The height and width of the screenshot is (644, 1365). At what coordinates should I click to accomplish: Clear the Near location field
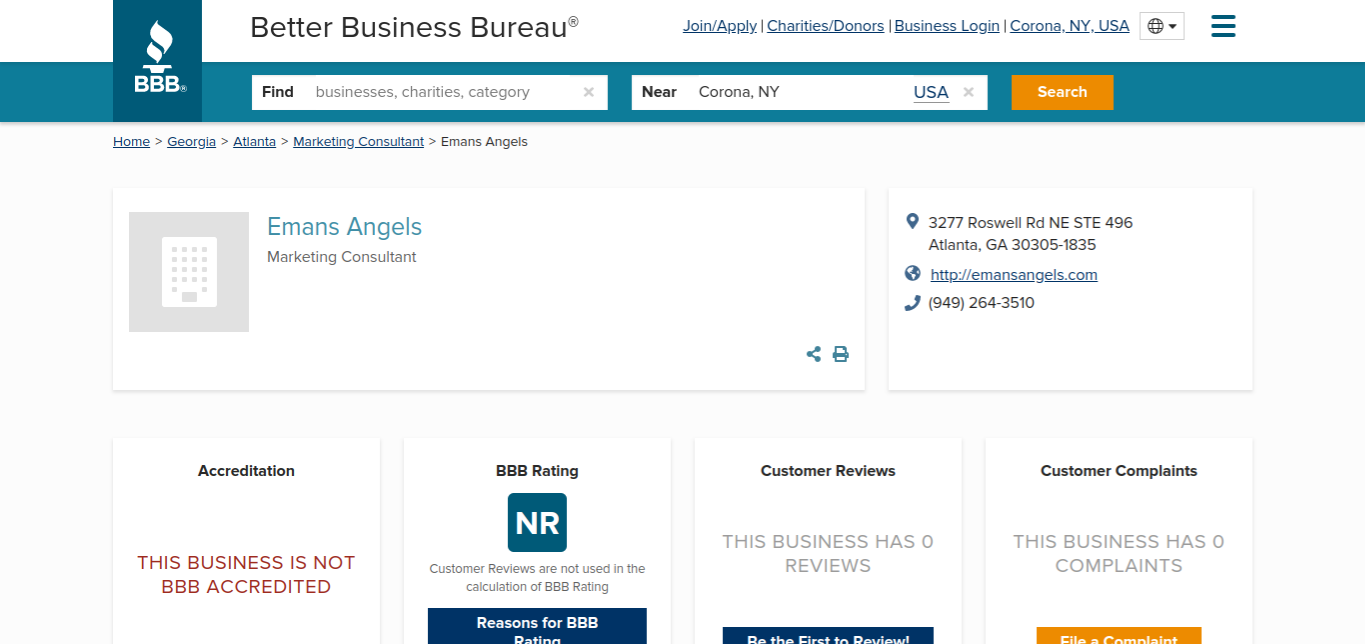pos(968,92)
